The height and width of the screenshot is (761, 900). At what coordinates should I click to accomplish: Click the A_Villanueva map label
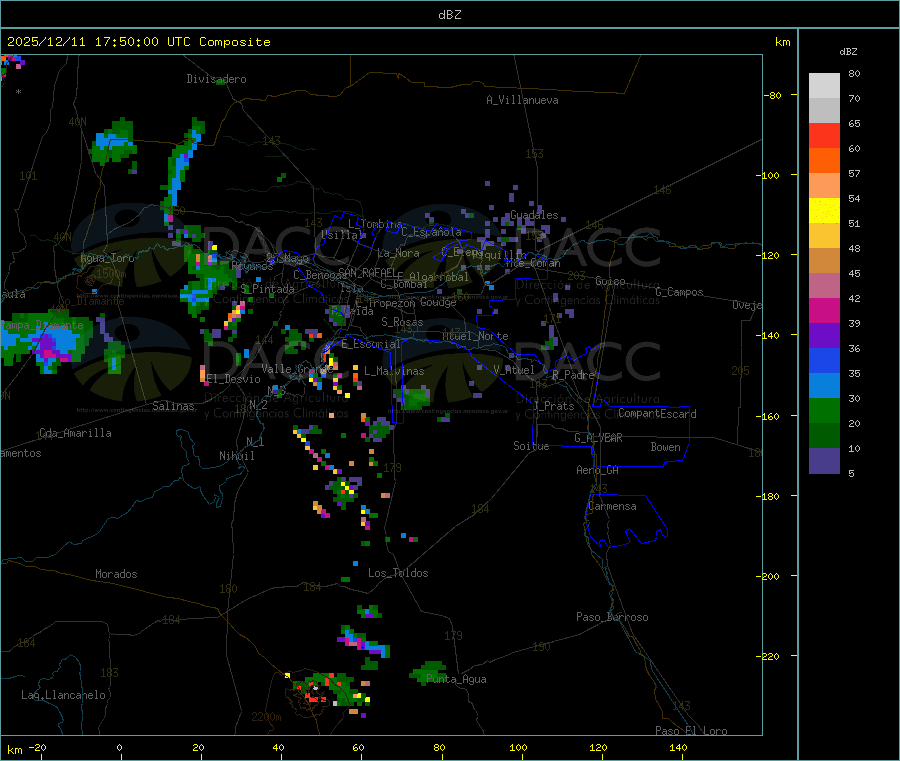[522, 100]
